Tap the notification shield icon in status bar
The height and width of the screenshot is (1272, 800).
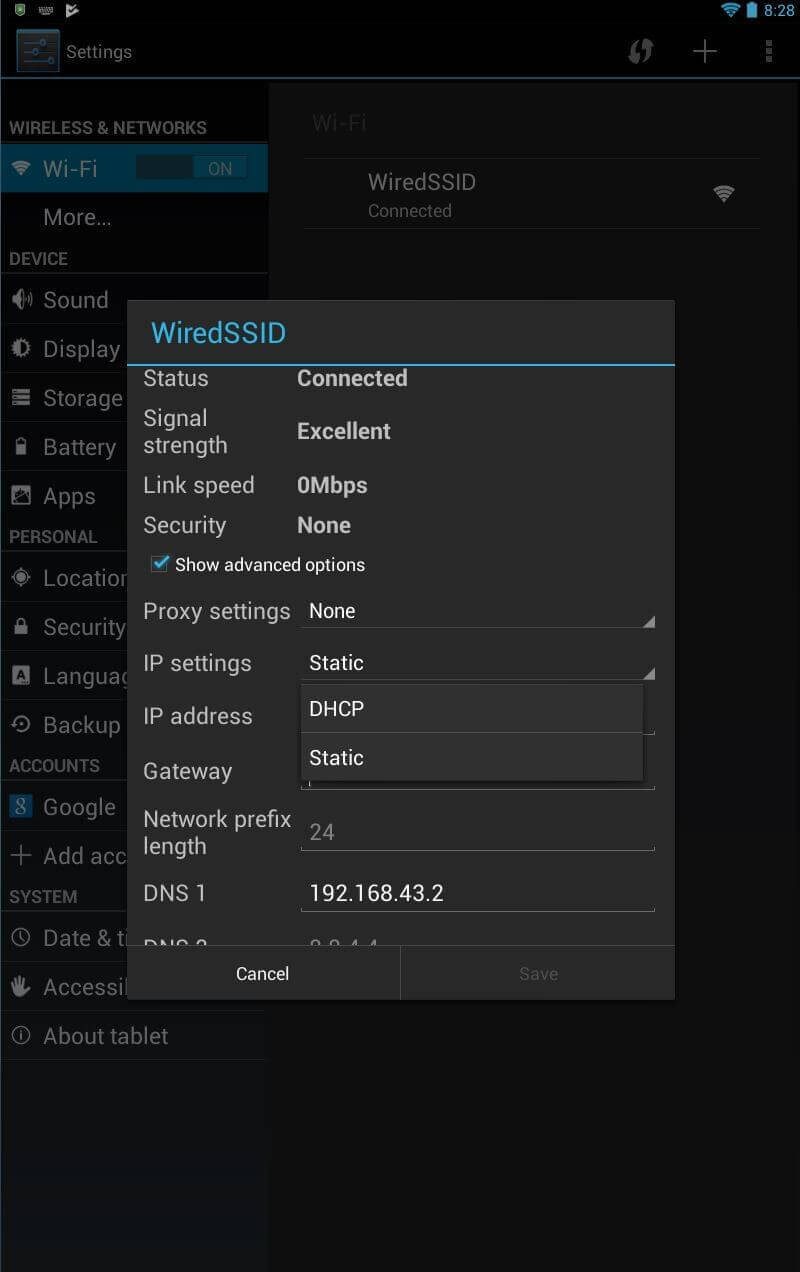(20, 10)
